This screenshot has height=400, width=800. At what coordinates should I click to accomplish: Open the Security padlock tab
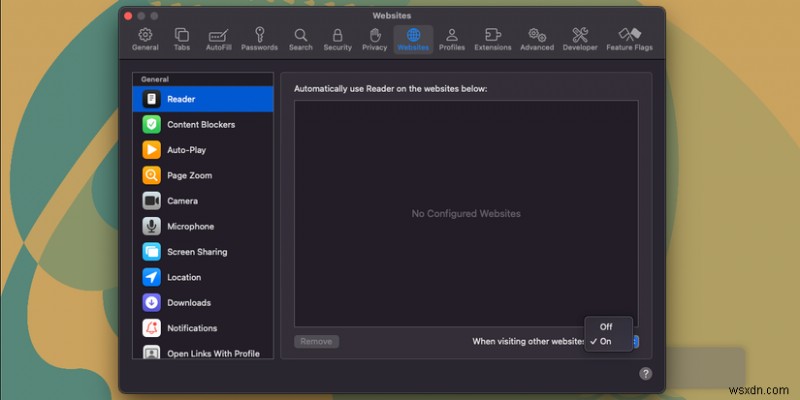pos(337,40)
